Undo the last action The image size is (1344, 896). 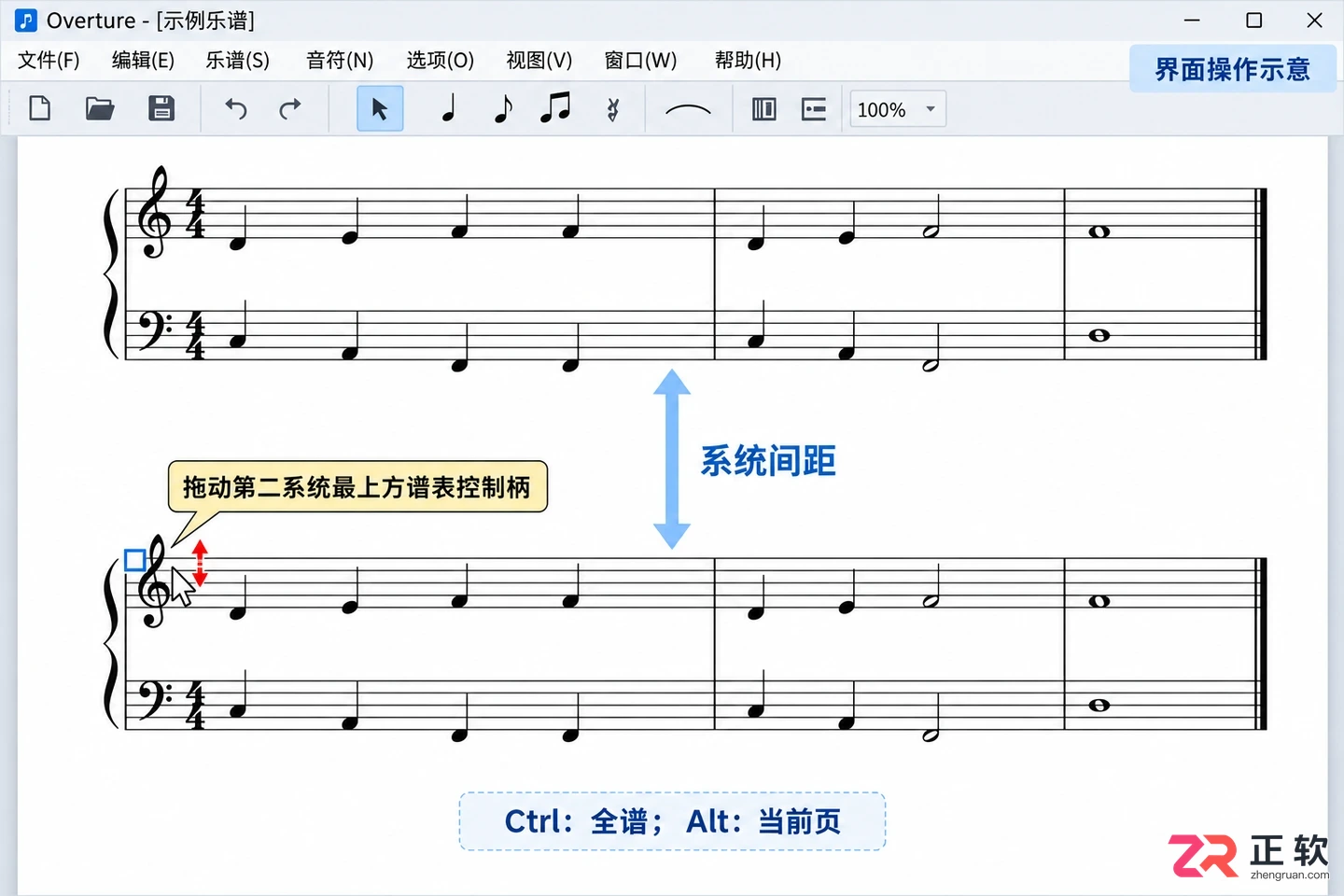coord(236,109)
